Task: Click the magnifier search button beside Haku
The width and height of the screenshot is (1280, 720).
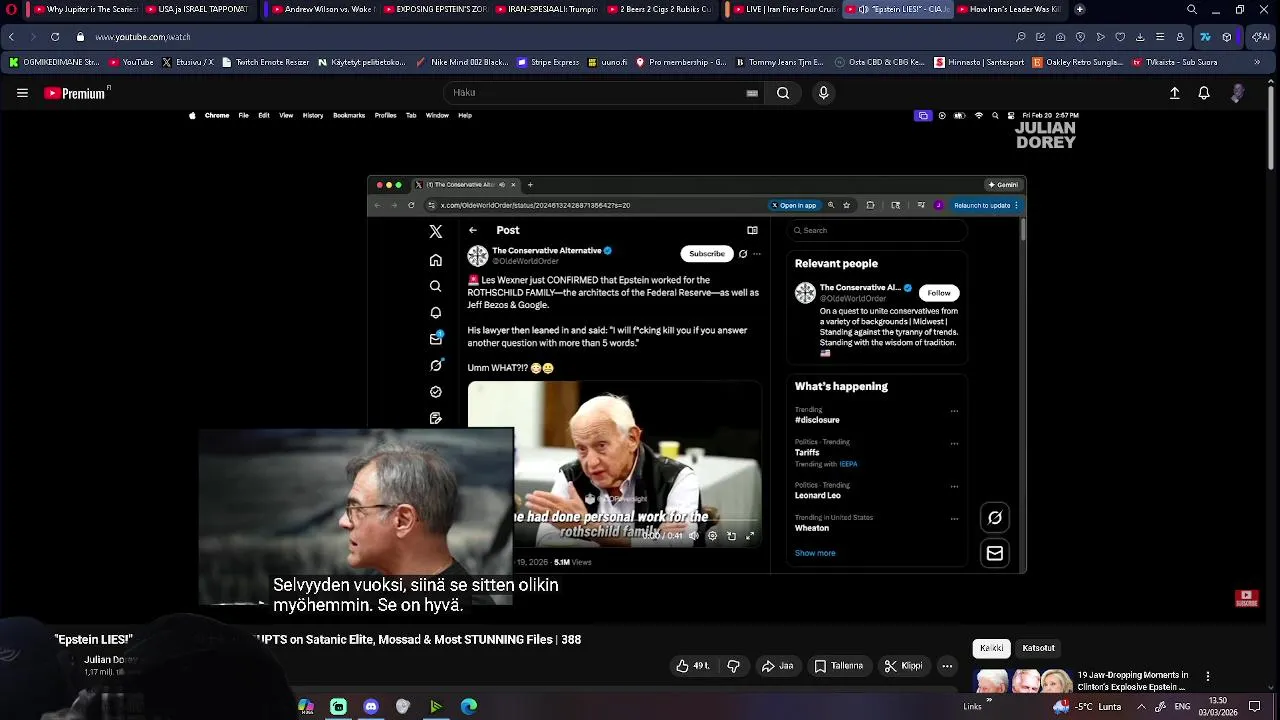Action: pos(783,93)
